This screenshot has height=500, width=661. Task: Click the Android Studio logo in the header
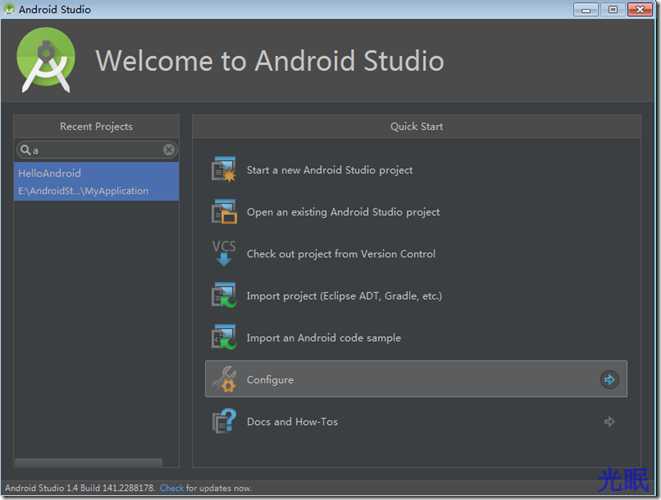click(46, 60)
